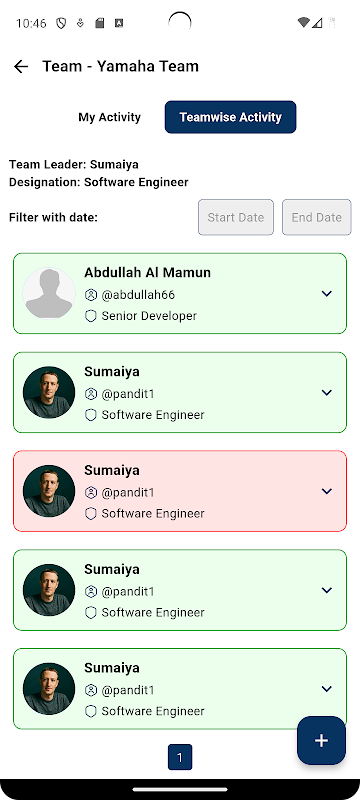Click the username icon next to @abdullah66
Viewport: 360px width, 800px height.
click(x=91, y=295)
